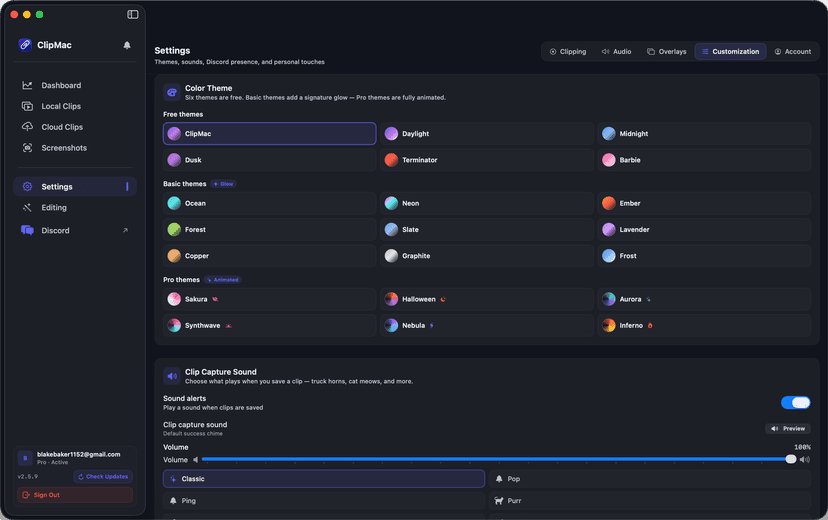Choose the Barbie theme
The width and height of the screenshot is (828, 520).
pos(704,160)
